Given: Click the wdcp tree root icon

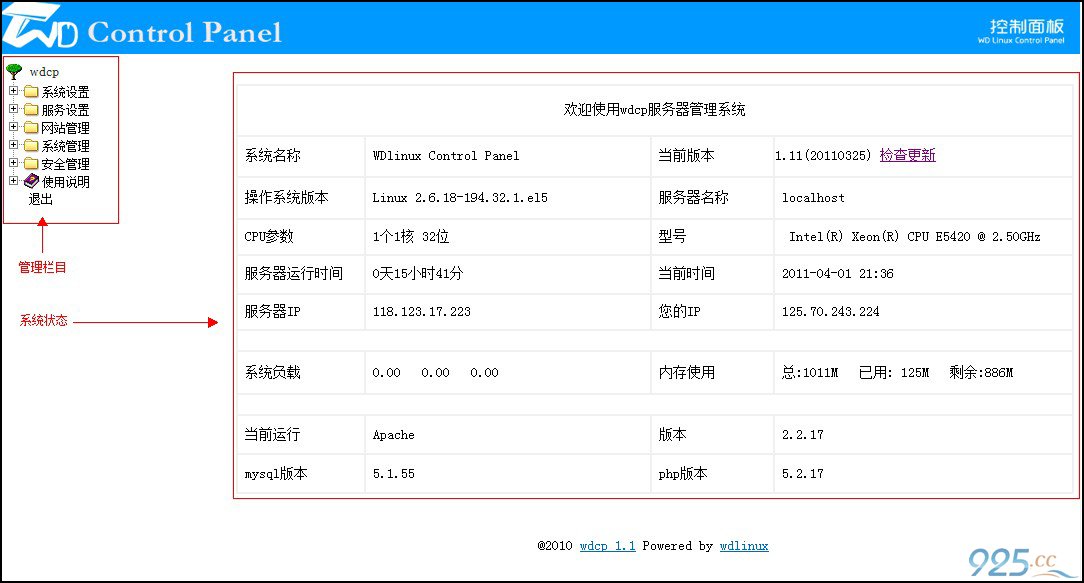Looking at the screenshot, I should [x=14, y=71].
